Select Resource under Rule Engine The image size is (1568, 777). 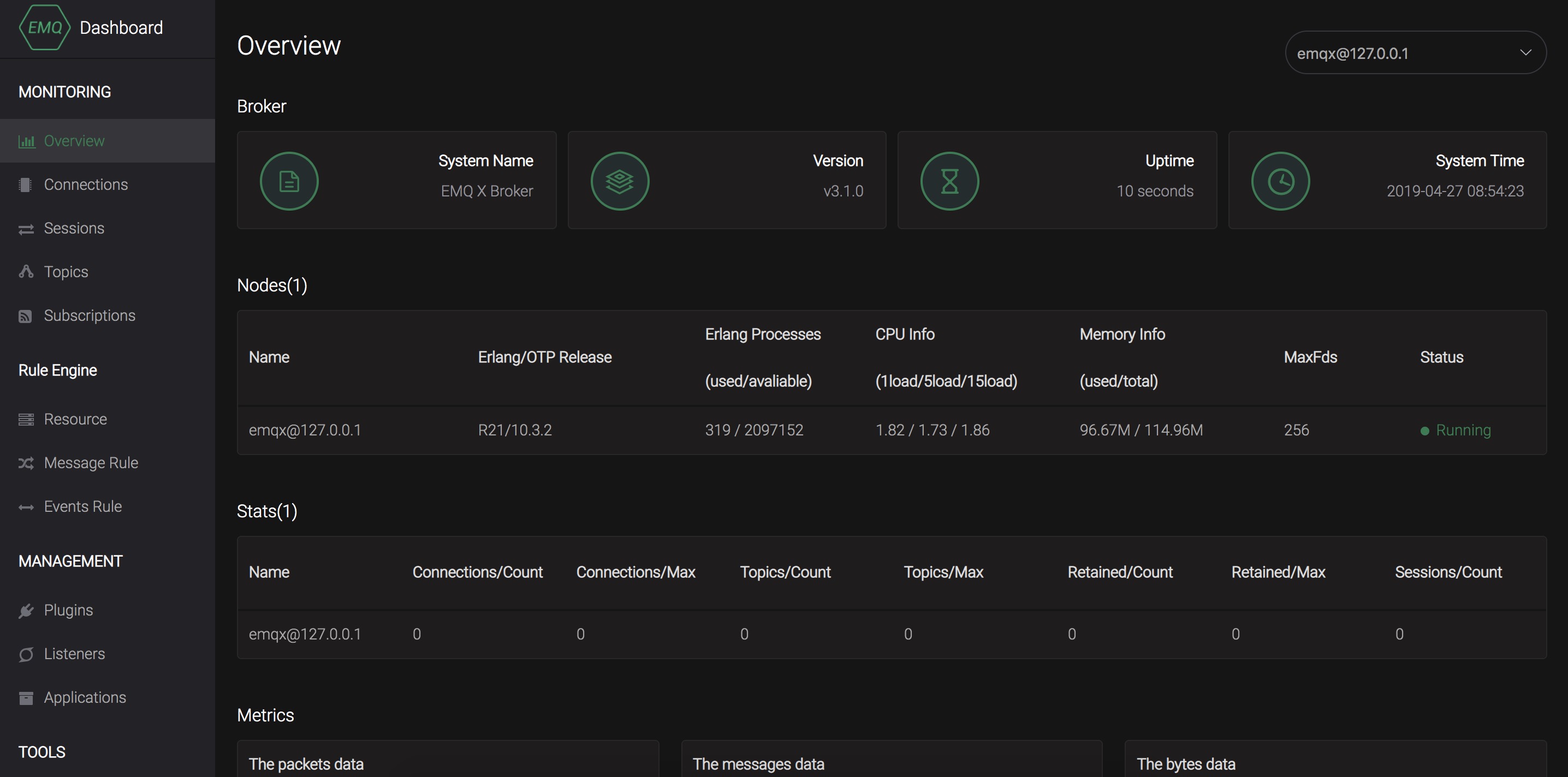click(75, 419)
